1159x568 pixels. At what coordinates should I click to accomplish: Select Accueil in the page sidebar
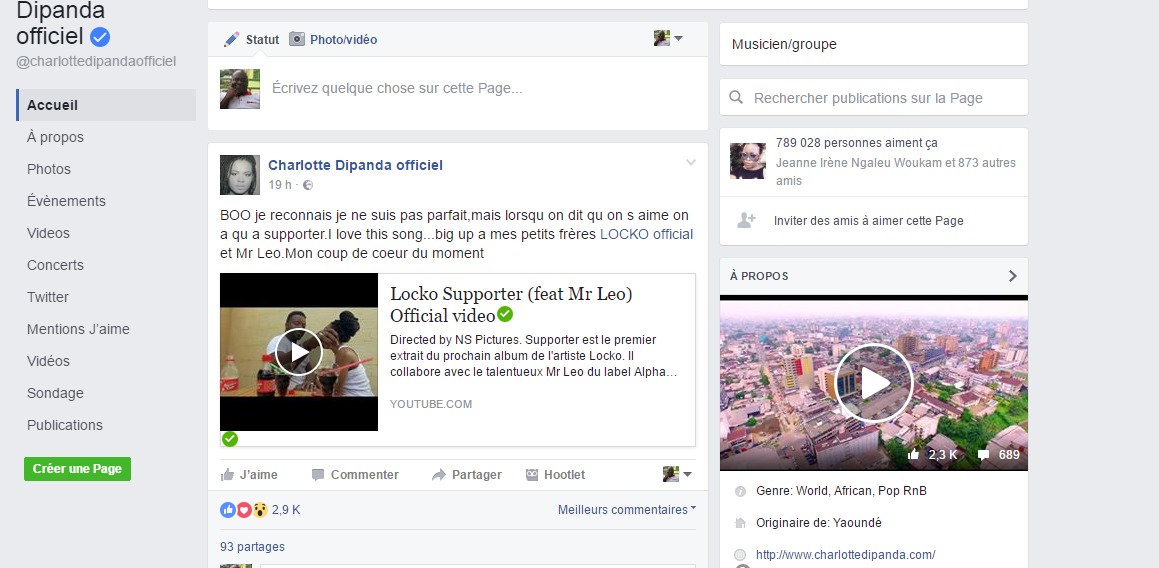pos(106,105)
